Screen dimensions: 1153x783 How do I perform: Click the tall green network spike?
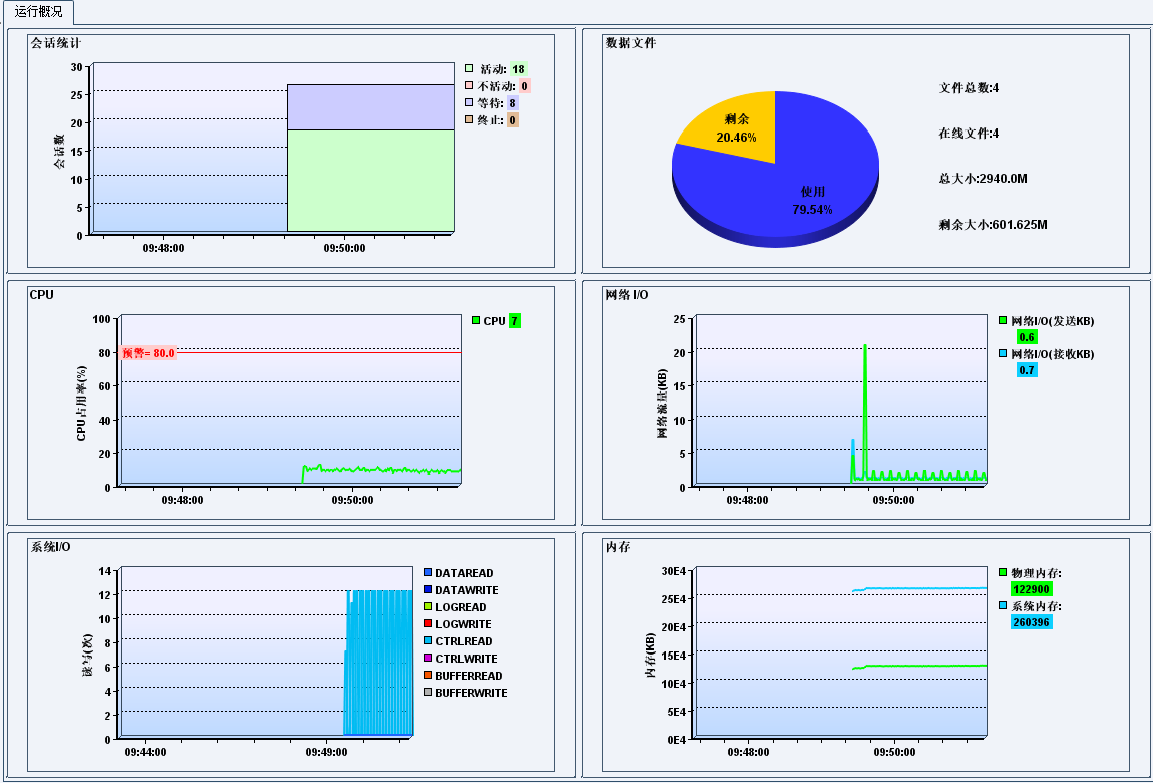[864, 400]
